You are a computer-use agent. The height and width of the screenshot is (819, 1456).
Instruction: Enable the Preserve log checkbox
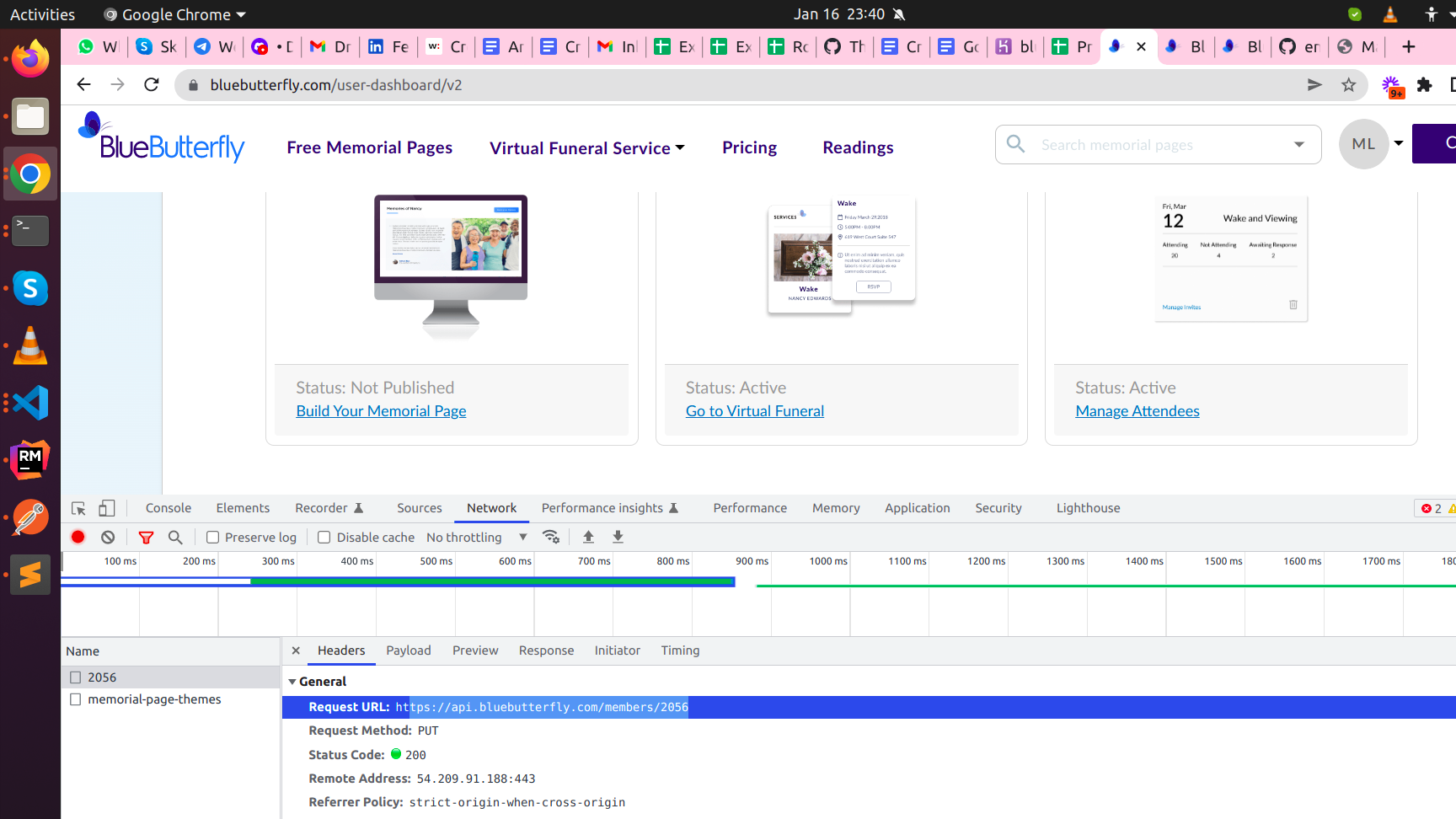click(213, 538)
